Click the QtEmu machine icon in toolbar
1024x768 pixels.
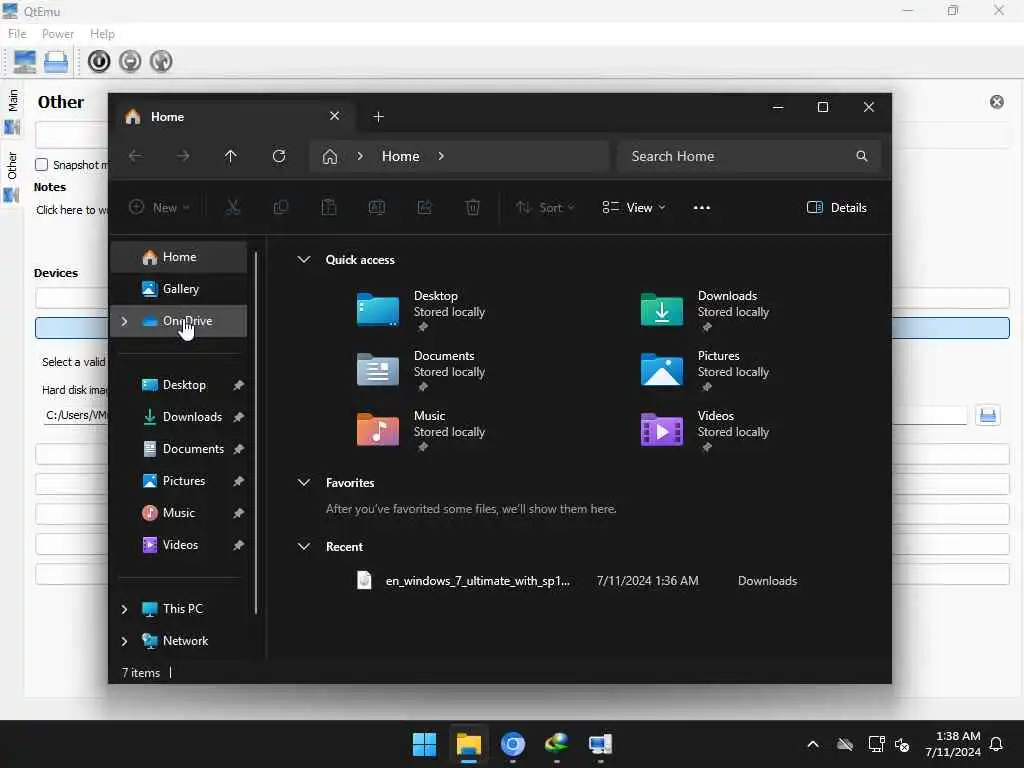tap(25, 61)
